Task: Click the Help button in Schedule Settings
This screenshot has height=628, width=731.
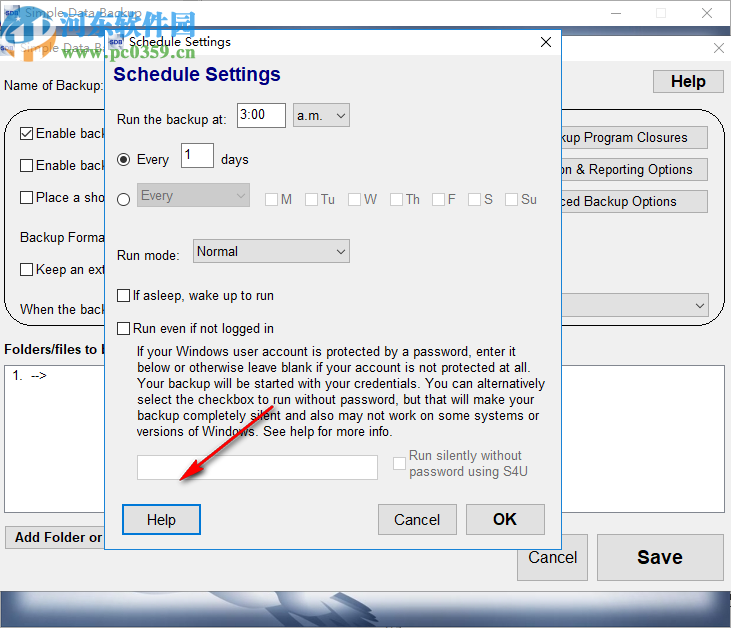Action: pos(161,519)
